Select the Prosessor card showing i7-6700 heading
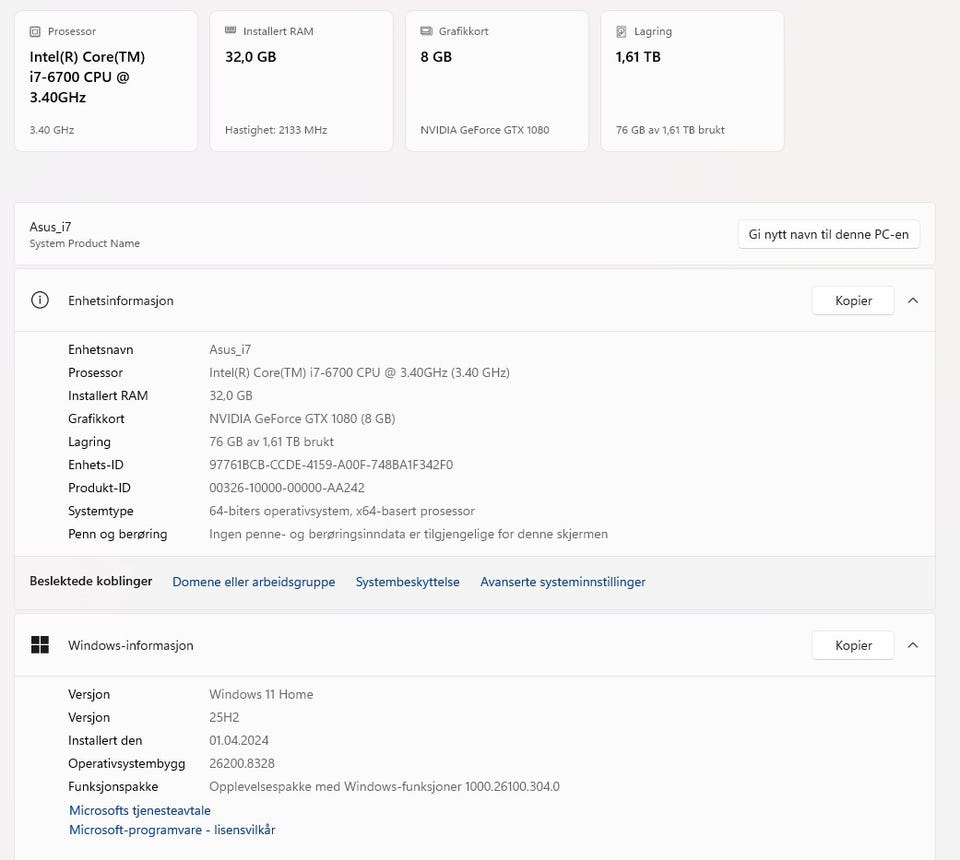Viewport: 960px width, 860px height. click(x=106, y=81)
